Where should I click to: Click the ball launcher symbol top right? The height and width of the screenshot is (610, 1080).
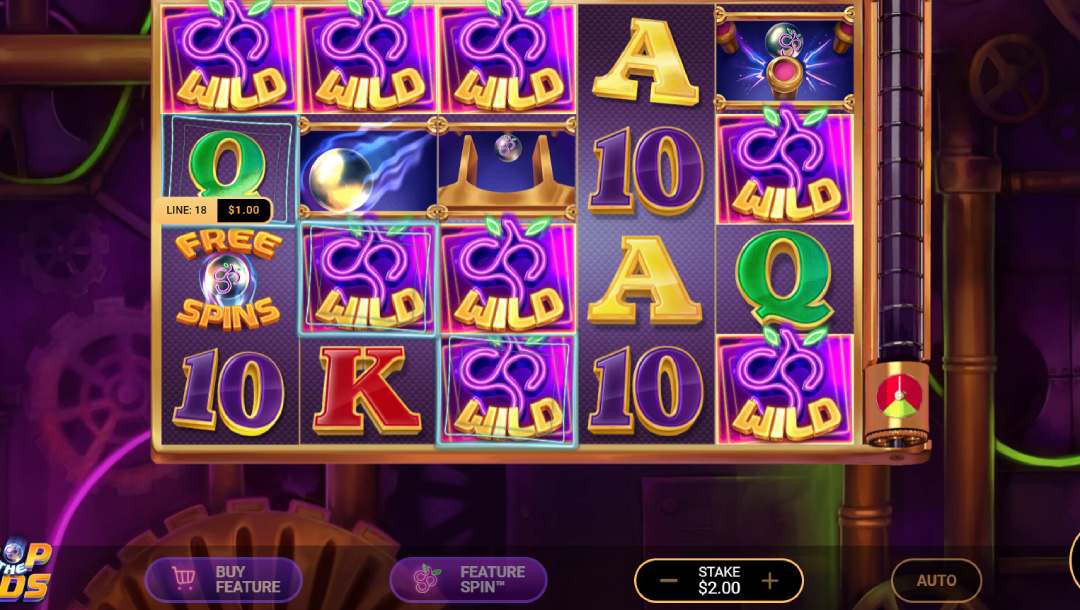click(785, 59)
